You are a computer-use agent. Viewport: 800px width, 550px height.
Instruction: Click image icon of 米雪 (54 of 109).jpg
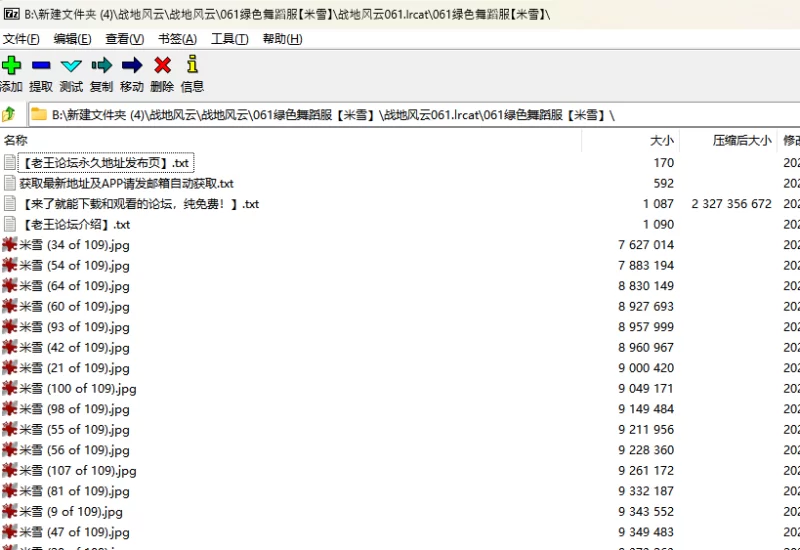(x=10, y=265)
